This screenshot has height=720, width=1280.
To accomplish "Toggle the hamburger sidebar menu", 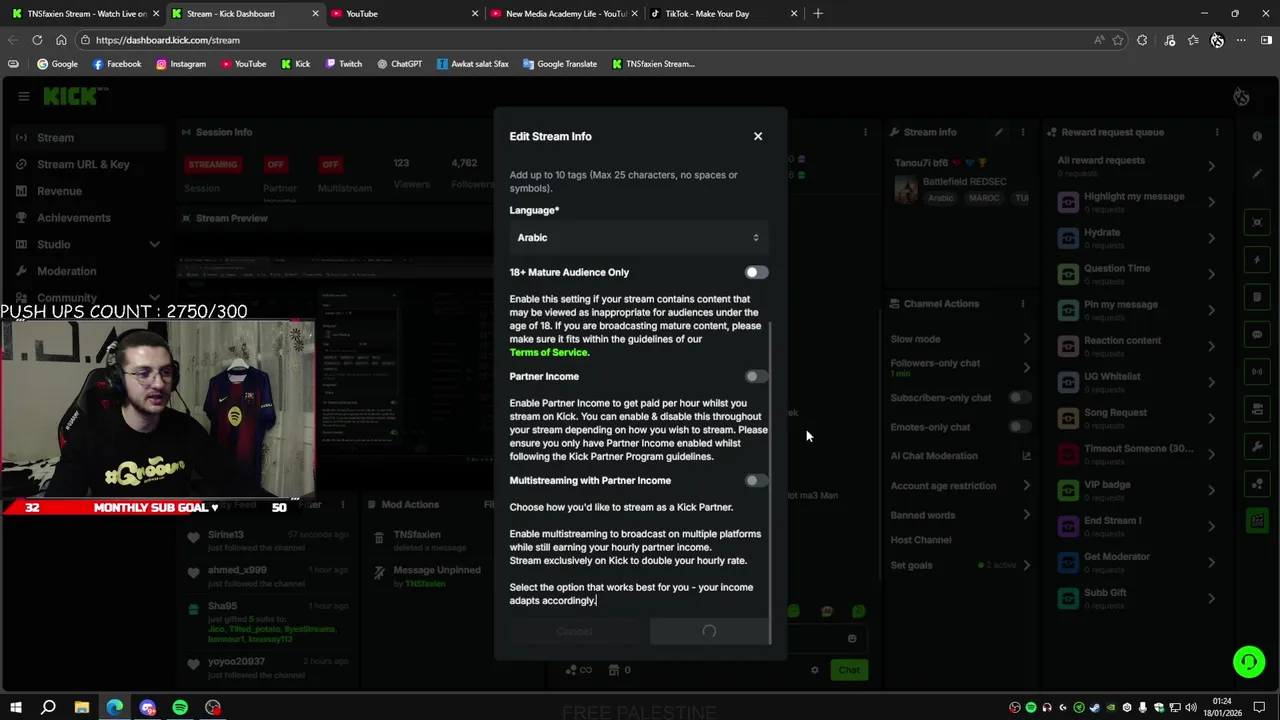I will coord(23,96).
